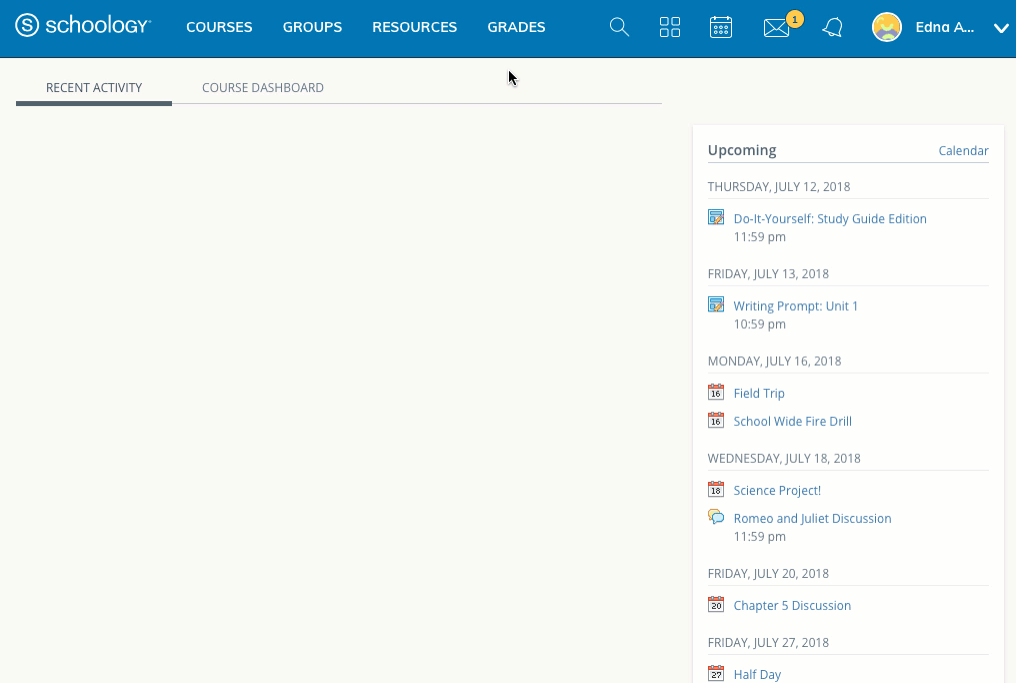Image resolution: width=1016 pixels, height=683 pixels.
Task: Click the Schoology logo
Action: click(x=83, y=27)
